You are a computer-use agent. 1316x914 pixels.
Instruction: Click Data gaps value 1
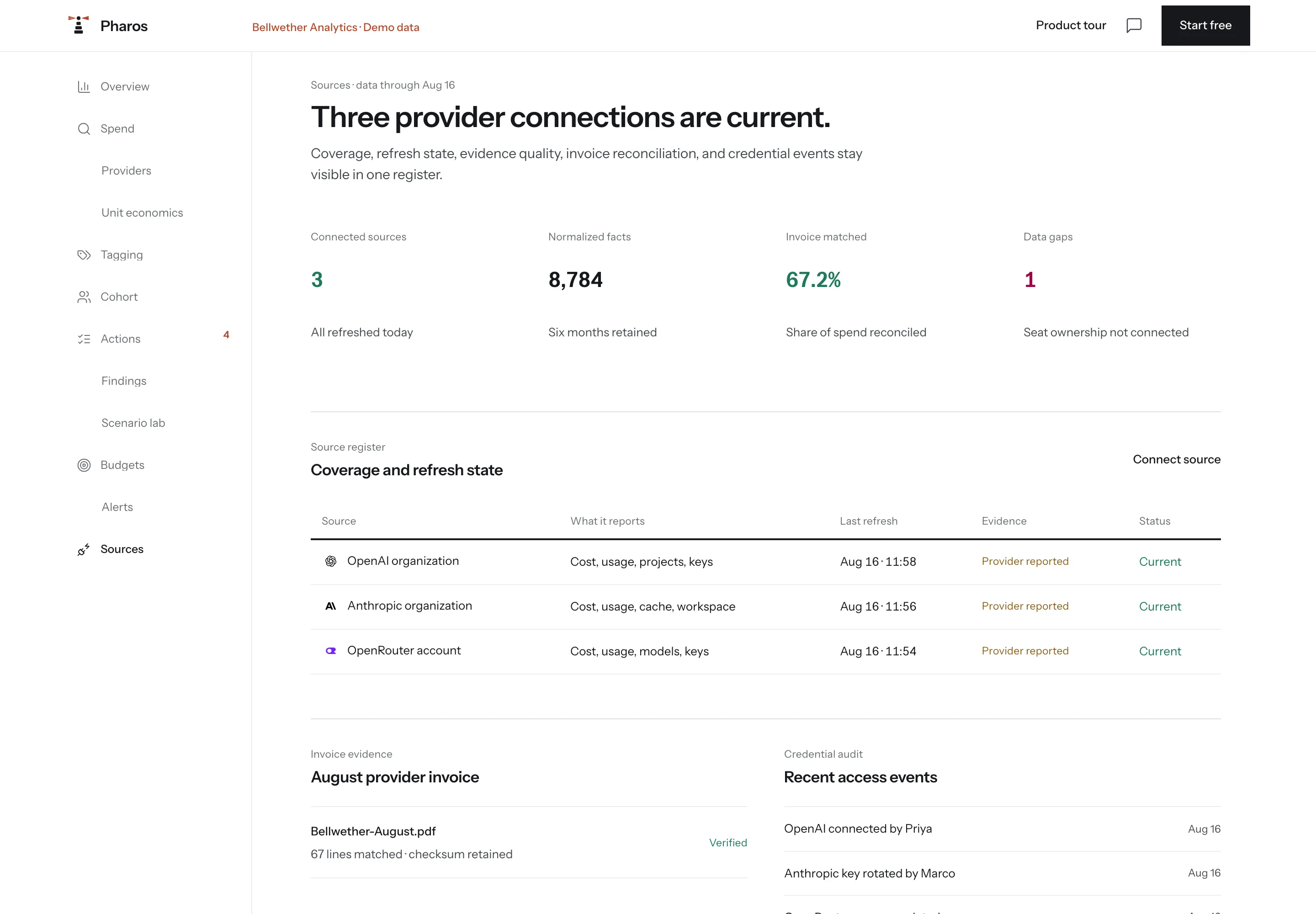[x=1029, y=280]
